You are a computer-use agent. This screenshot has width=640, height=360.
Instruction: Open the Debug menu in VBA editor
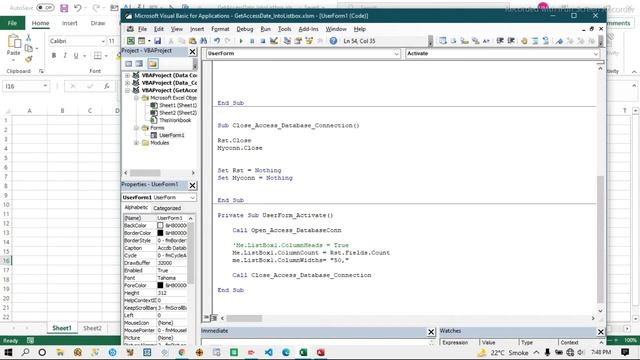[x=244, y=29]
